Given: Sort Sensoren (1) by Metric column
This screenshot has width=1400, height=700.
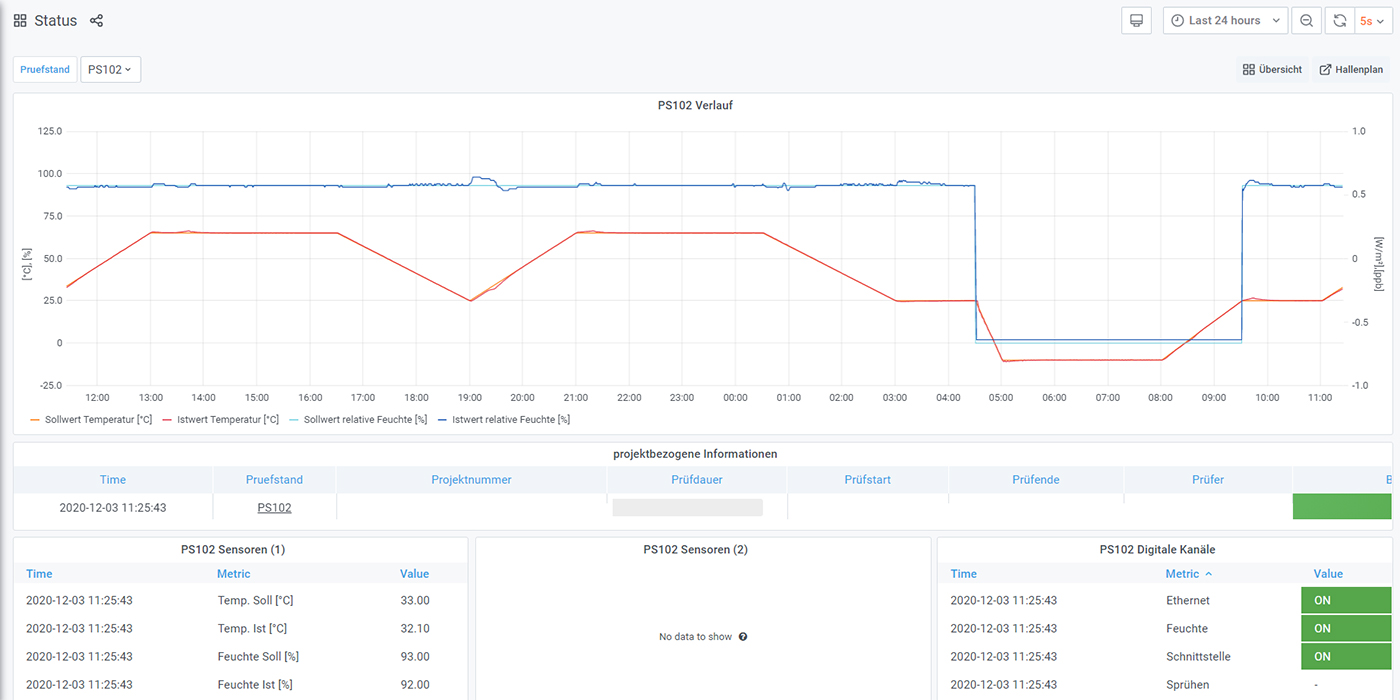Looking at the screenshot, I should [x=234, y=574].
